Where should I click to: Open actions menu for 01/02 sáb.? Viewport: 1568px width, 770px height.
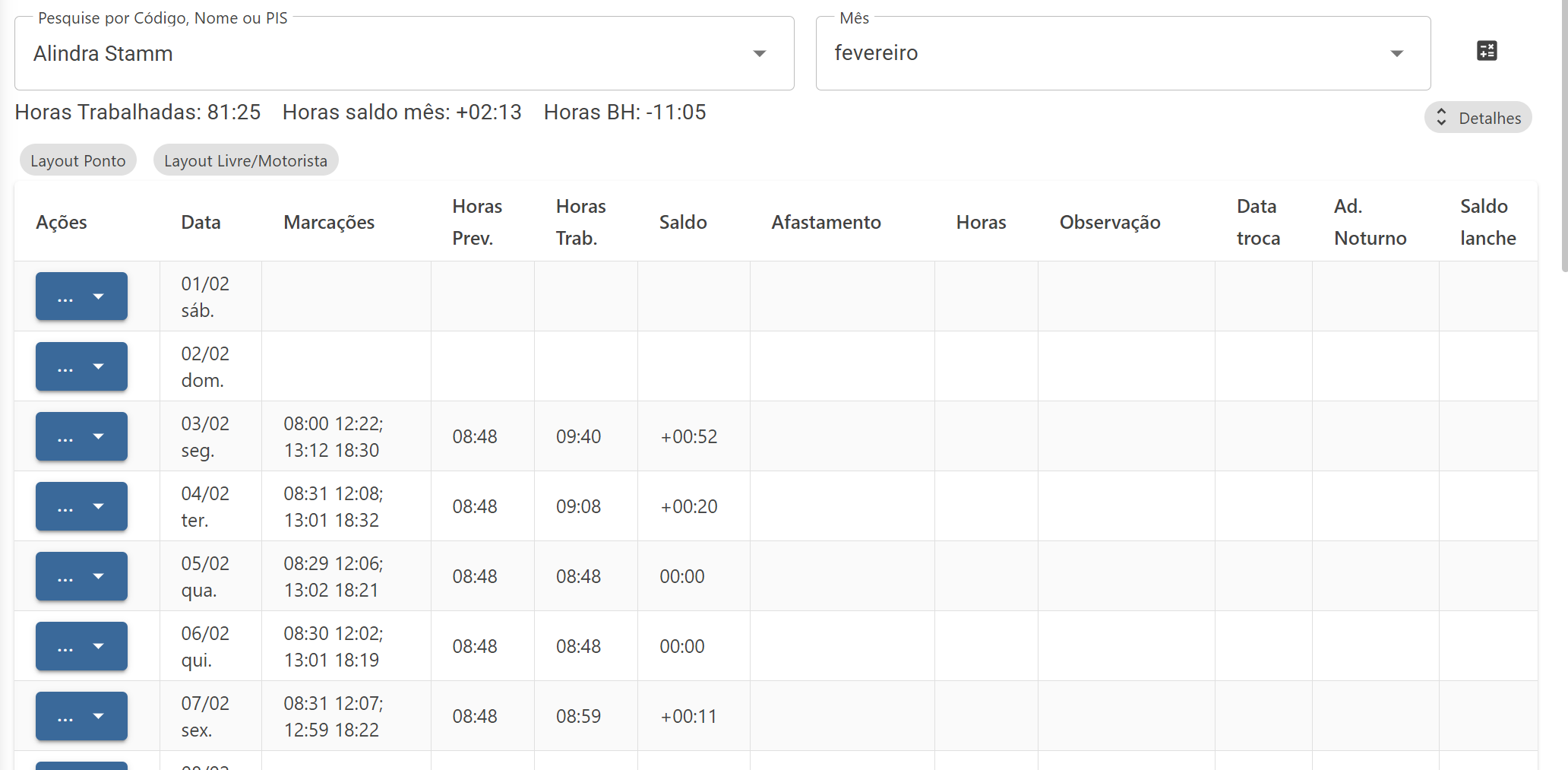pyautogui.click(x=81, y=296)
